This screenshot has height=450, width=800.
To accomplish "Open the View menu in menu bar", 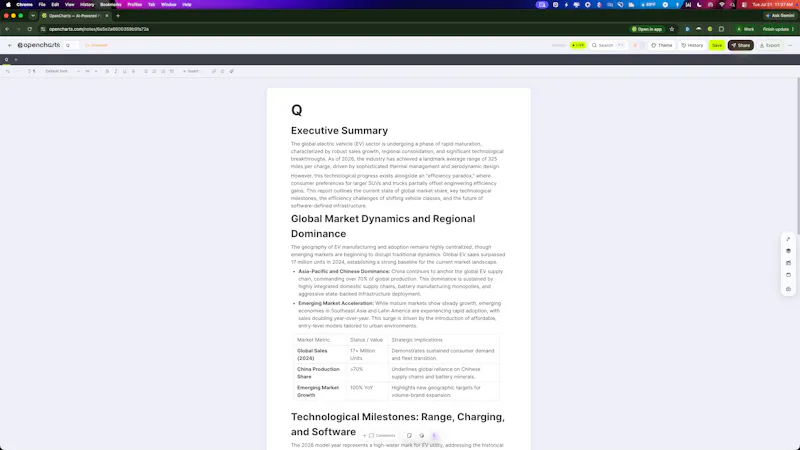I will [x=69, y=5].
